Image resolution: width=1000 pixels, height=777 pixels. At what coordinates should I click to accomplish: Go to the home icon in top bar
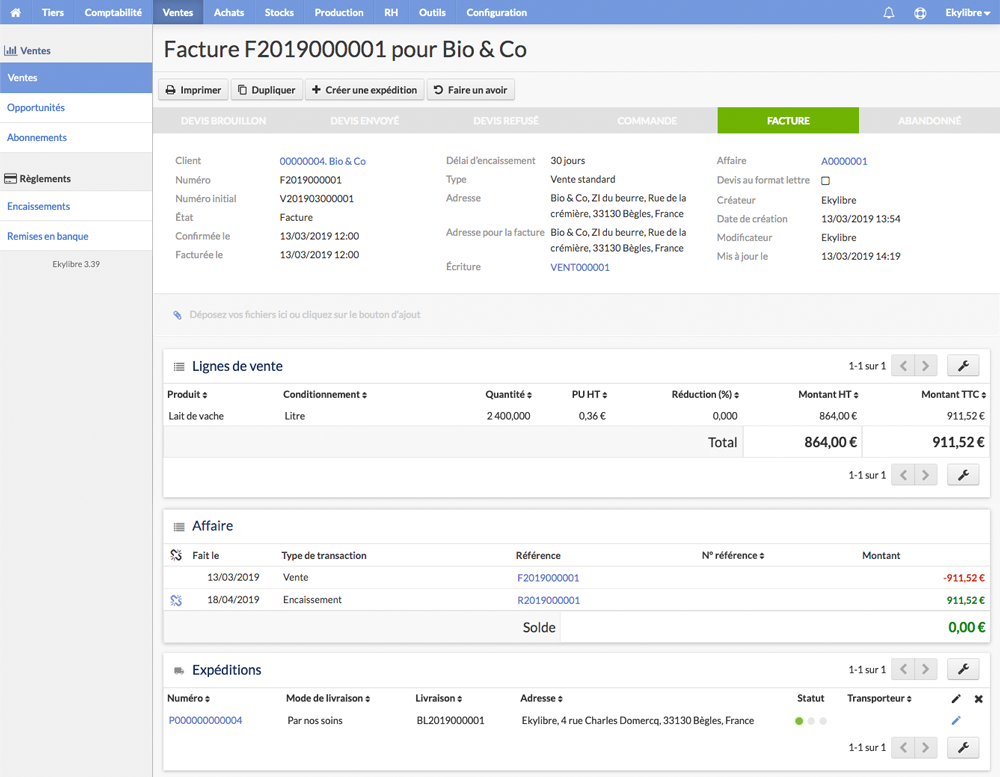[x=15, y=12]
